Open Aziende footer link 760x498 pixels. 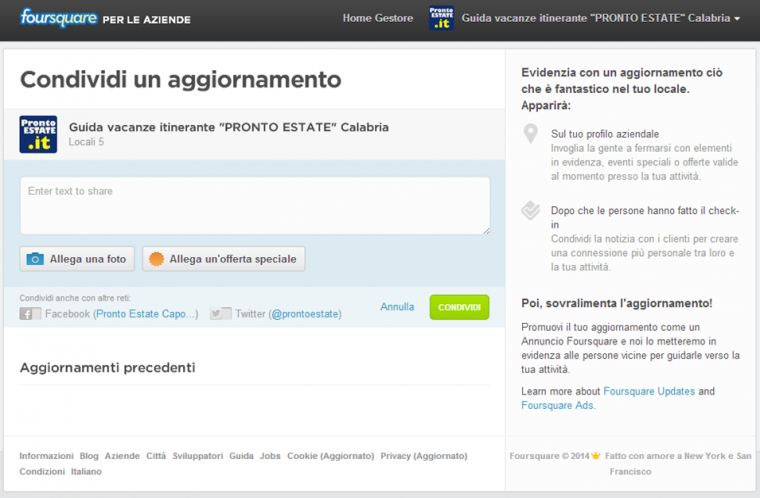122,456
